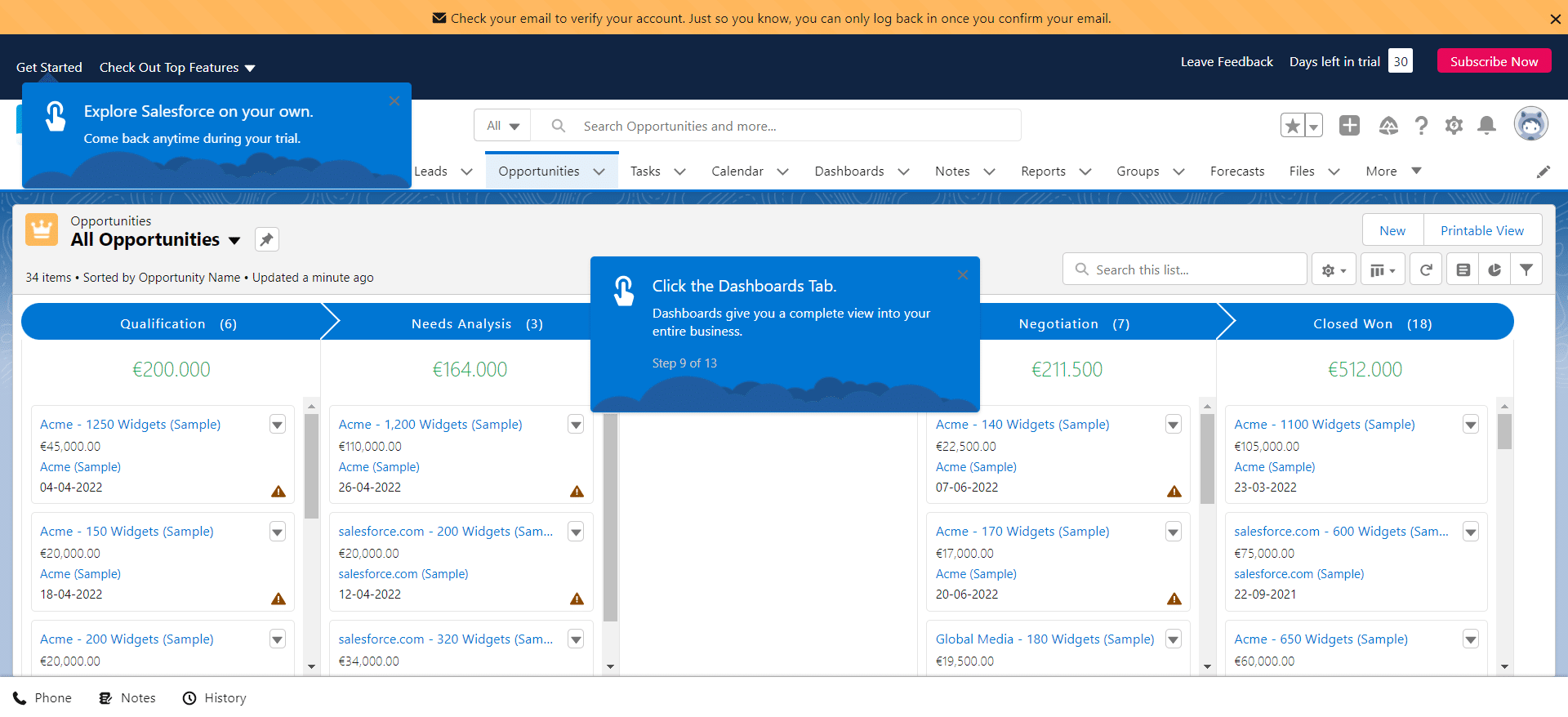This screenshot has height=717, width=1568.
Task: Dismiss the Explore Salesforce popup
Action: click(x=394, y=101)
